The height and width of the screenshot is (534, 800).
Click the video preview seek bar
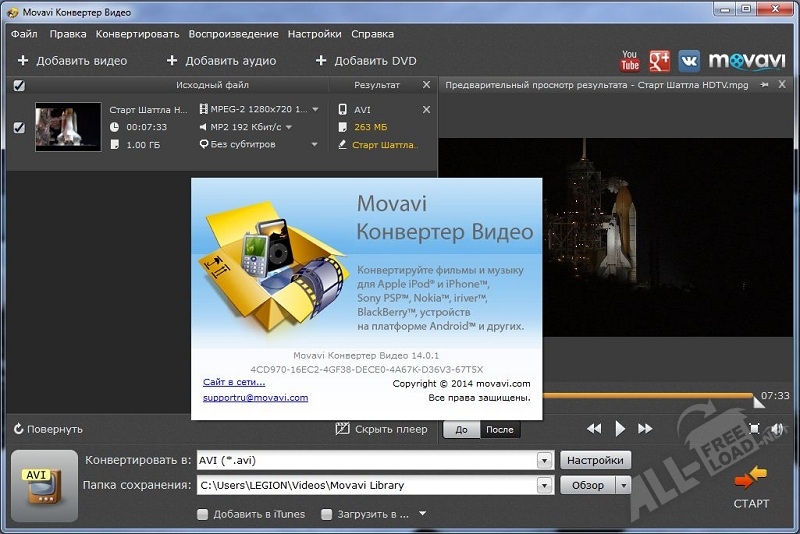(x=650, y=396)
